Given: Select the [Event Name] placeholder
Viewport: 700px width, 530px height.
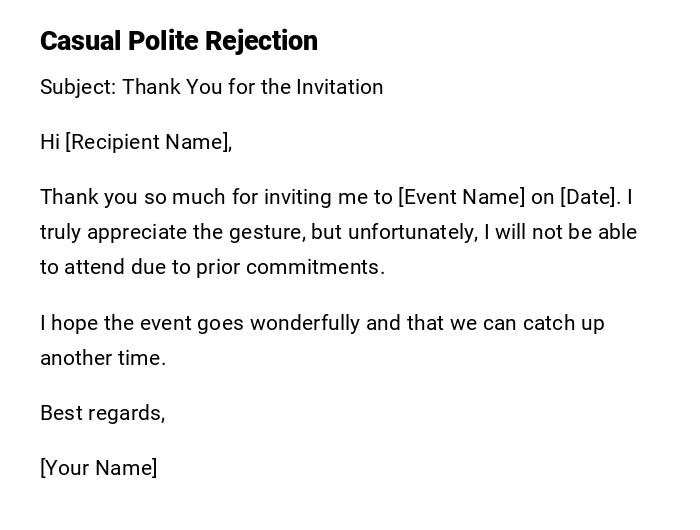Looking at the screenshot, I should [461, 197].
